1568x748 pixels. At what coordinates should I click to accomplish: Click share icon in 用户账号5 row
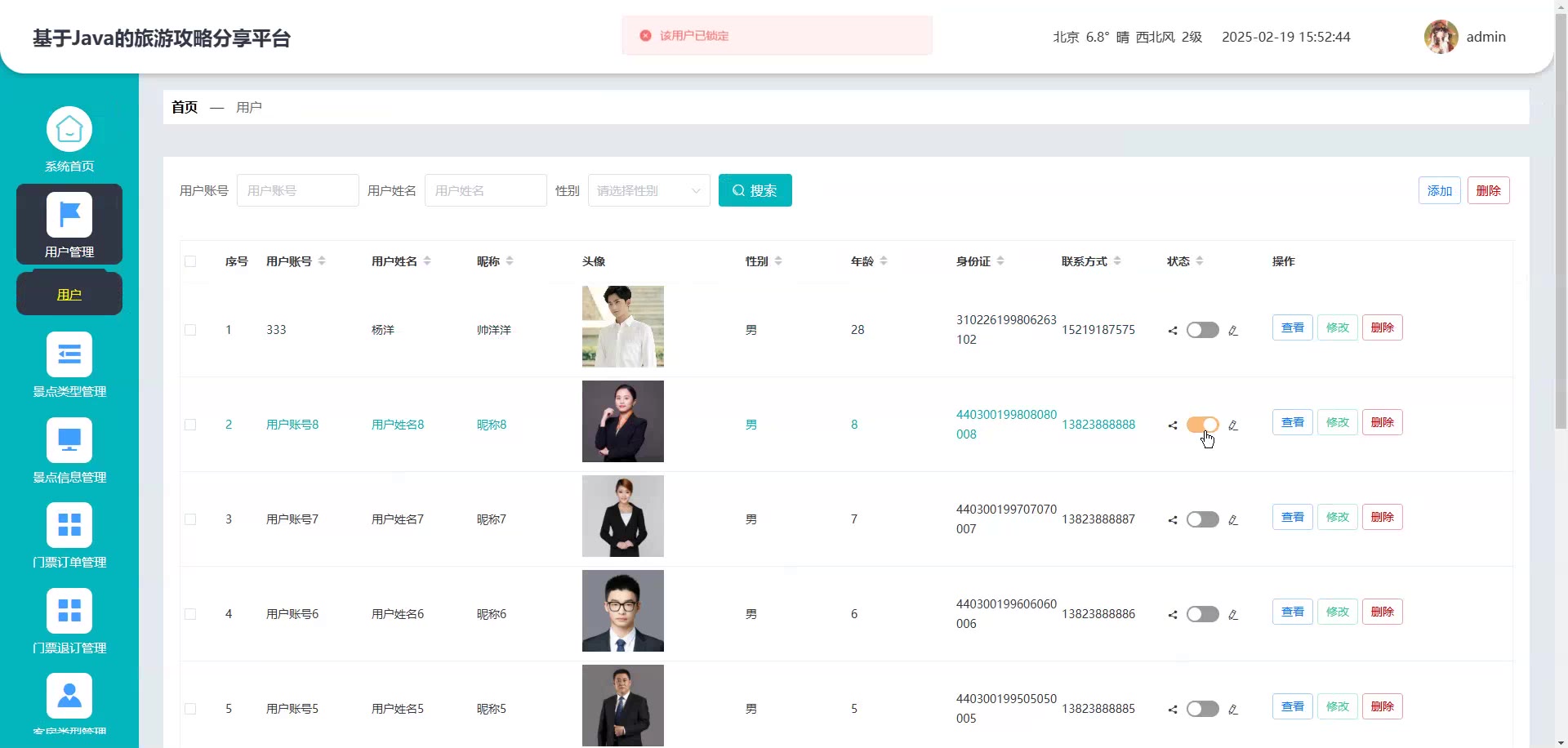click(1173, 710)
